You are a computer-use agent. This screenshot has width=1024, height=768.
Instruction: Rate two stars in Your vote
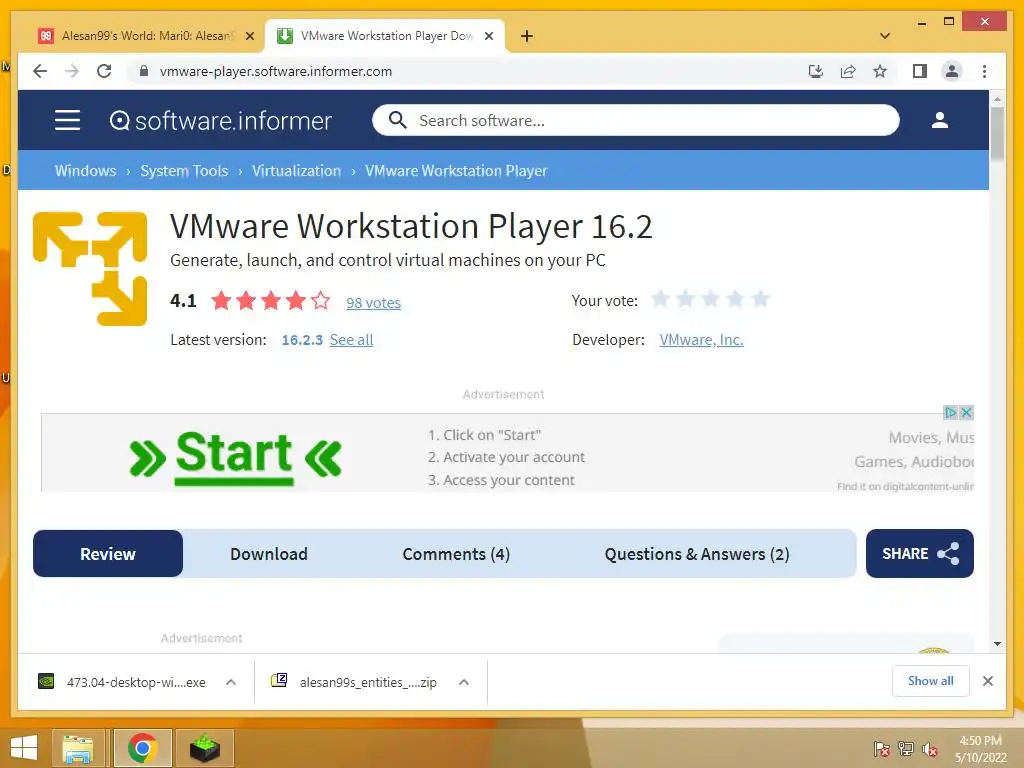click(686, 299)
